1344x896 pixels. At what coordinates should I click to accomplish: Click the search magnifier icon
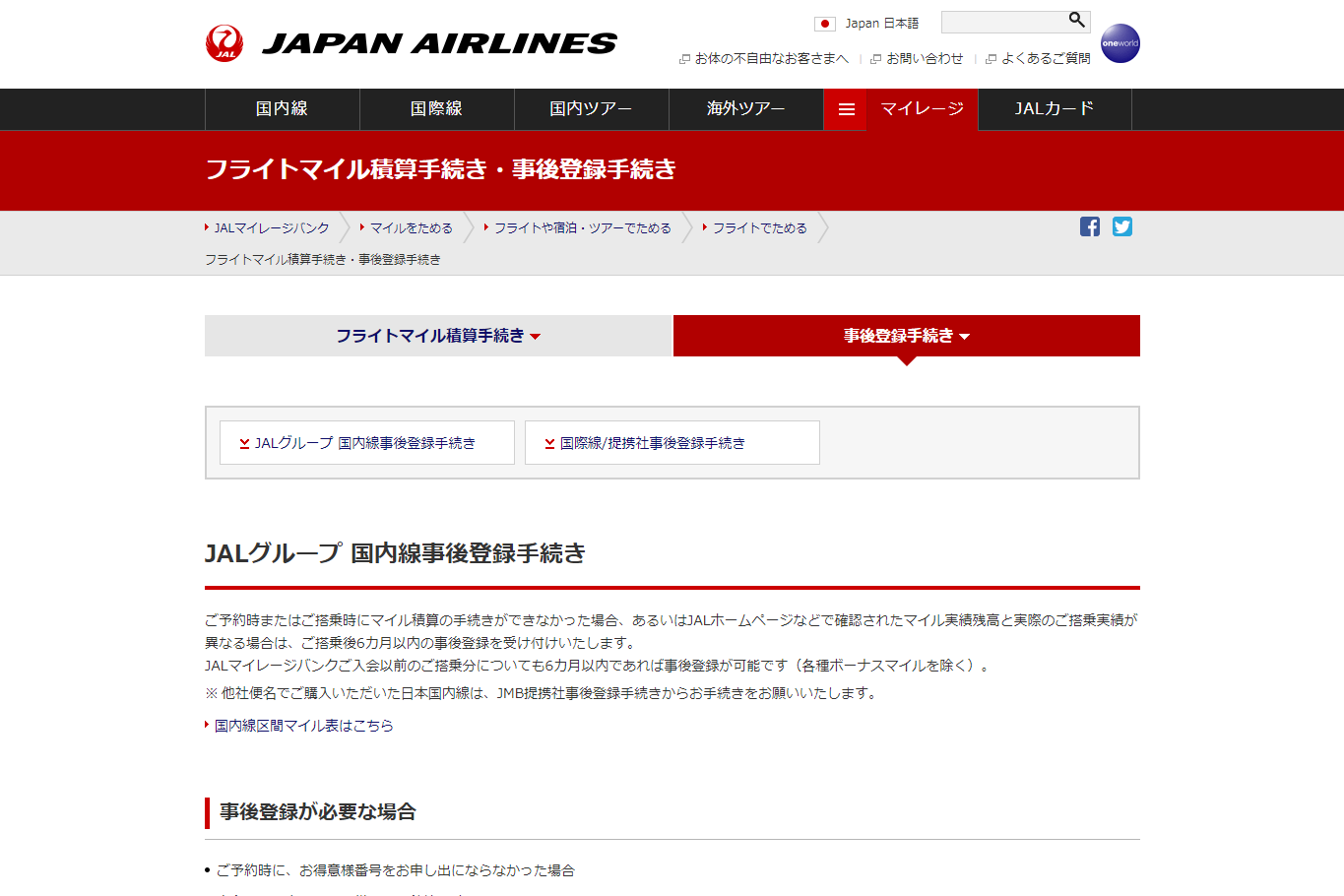click(x=1076, y=20)
